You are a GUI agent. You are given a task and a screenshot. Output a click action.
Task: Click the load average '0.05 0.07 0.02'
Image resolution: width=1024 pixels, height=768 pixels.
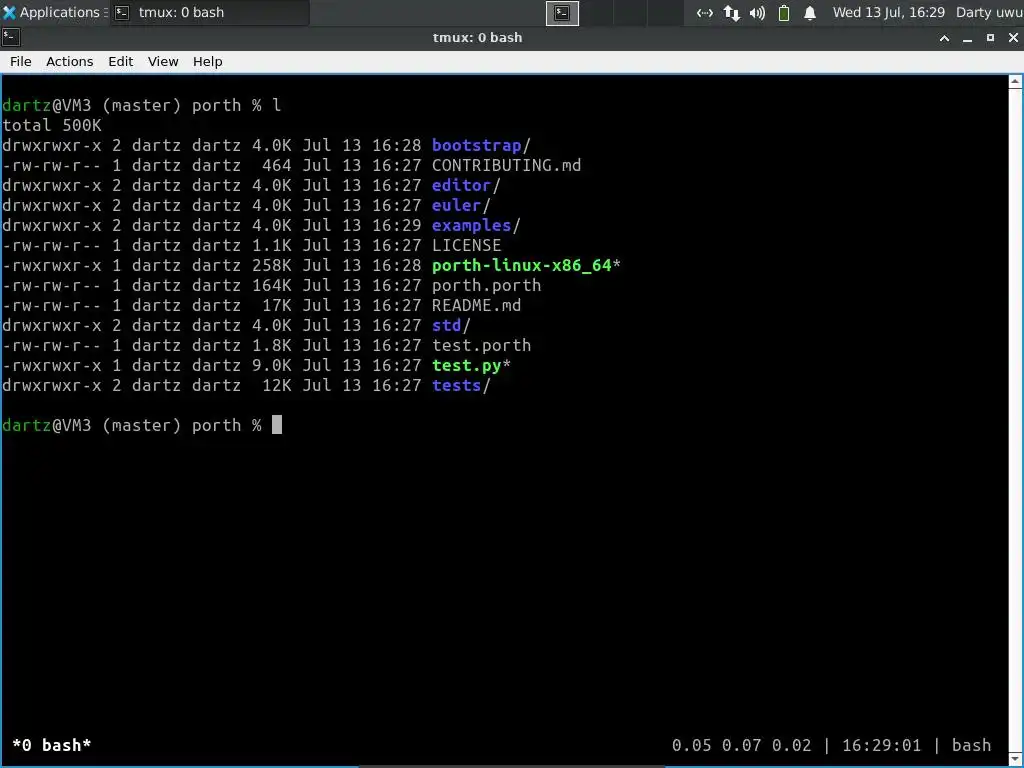(x=741, y=745)
